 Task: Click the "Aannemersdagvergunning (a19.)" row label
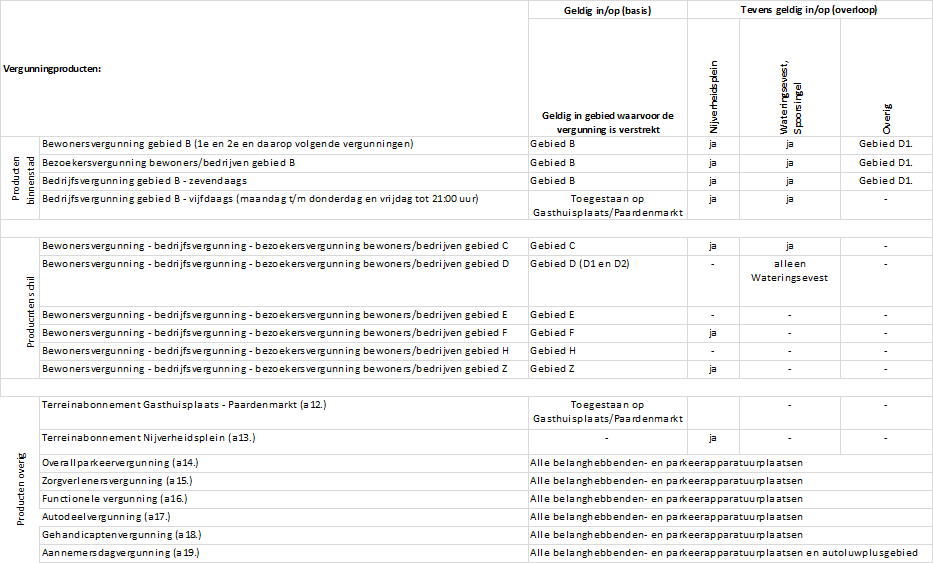[121, 553]
